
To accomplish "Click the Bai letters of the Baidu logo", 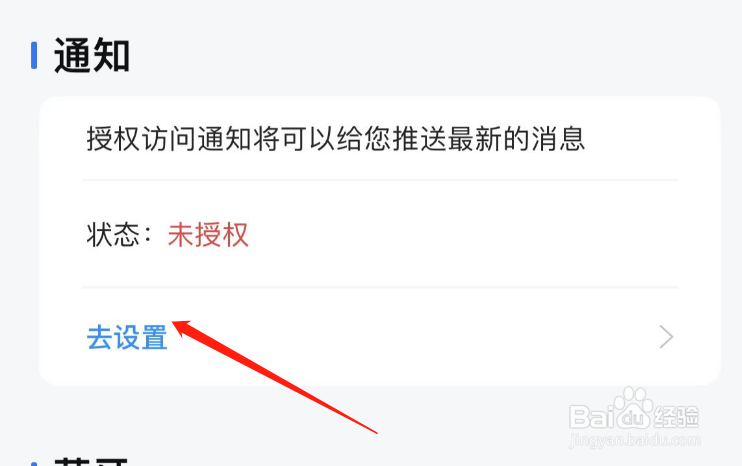I will pos(592,417).
